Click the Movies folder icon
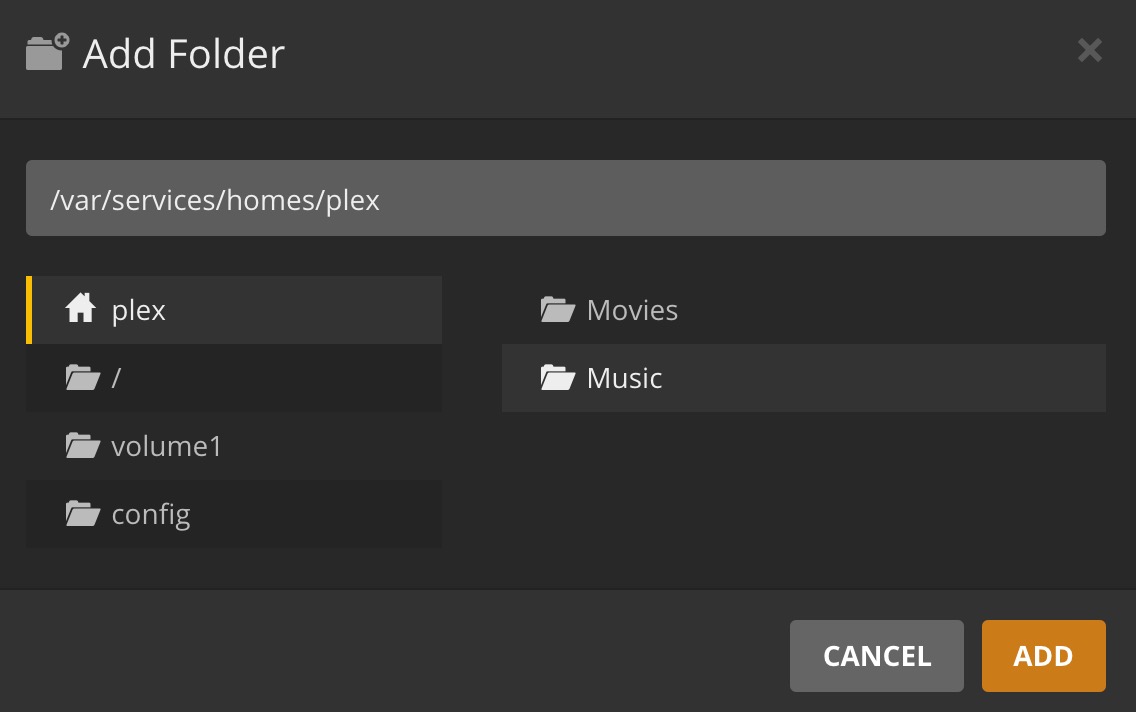This screenshot has height=712, width=1136. pyautogui.click(x=558, y=310)
